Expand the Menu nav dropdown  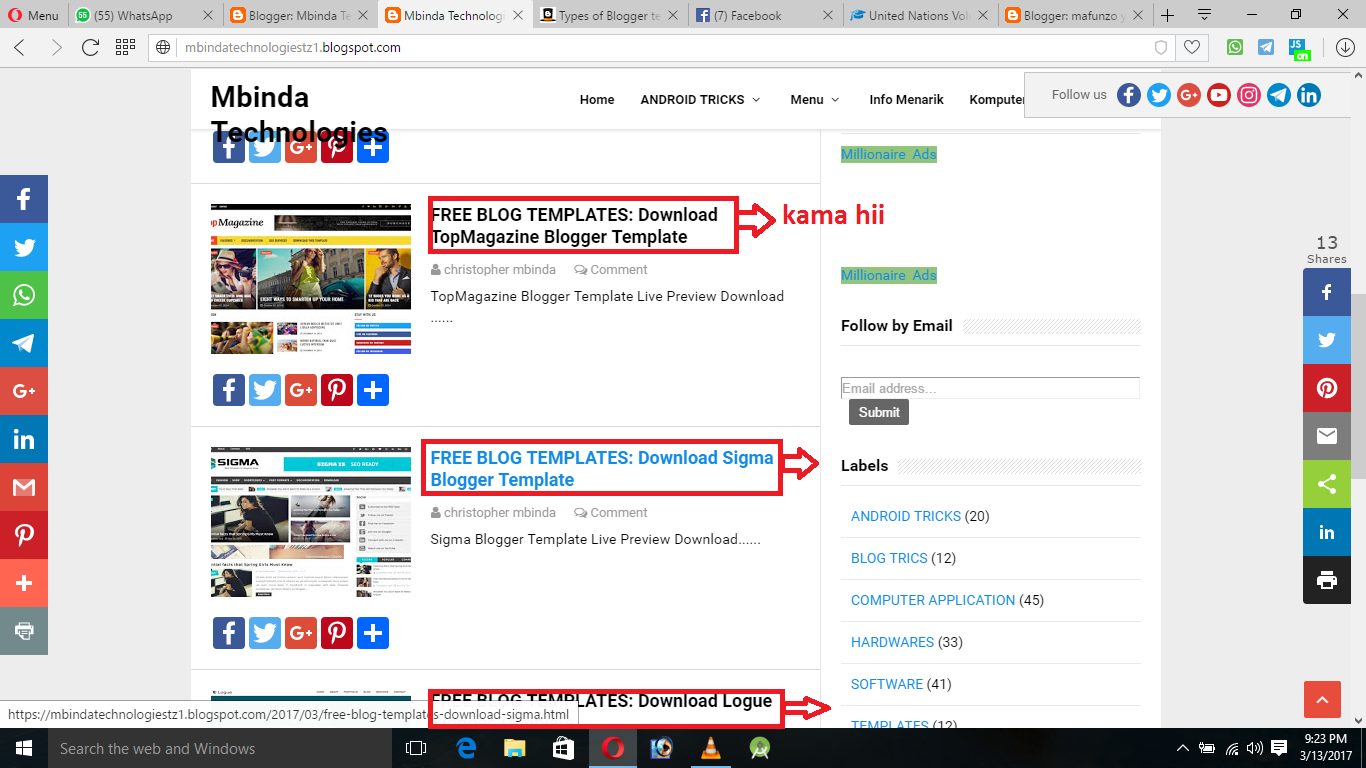[x=814, y=99]
